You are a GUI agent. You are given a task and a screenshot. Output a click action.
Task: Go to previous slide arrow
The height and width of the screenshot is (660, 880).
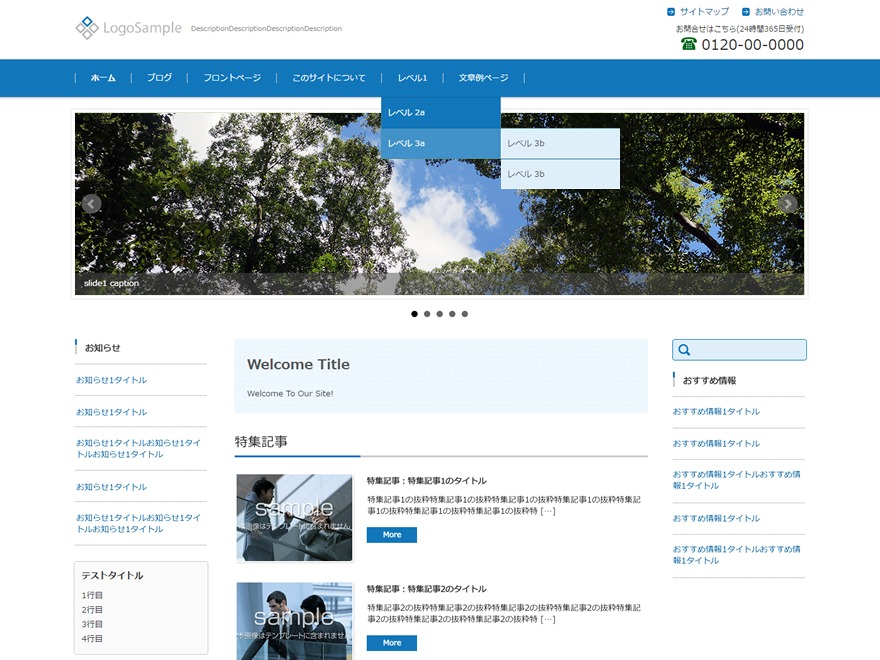click(91, 204)
